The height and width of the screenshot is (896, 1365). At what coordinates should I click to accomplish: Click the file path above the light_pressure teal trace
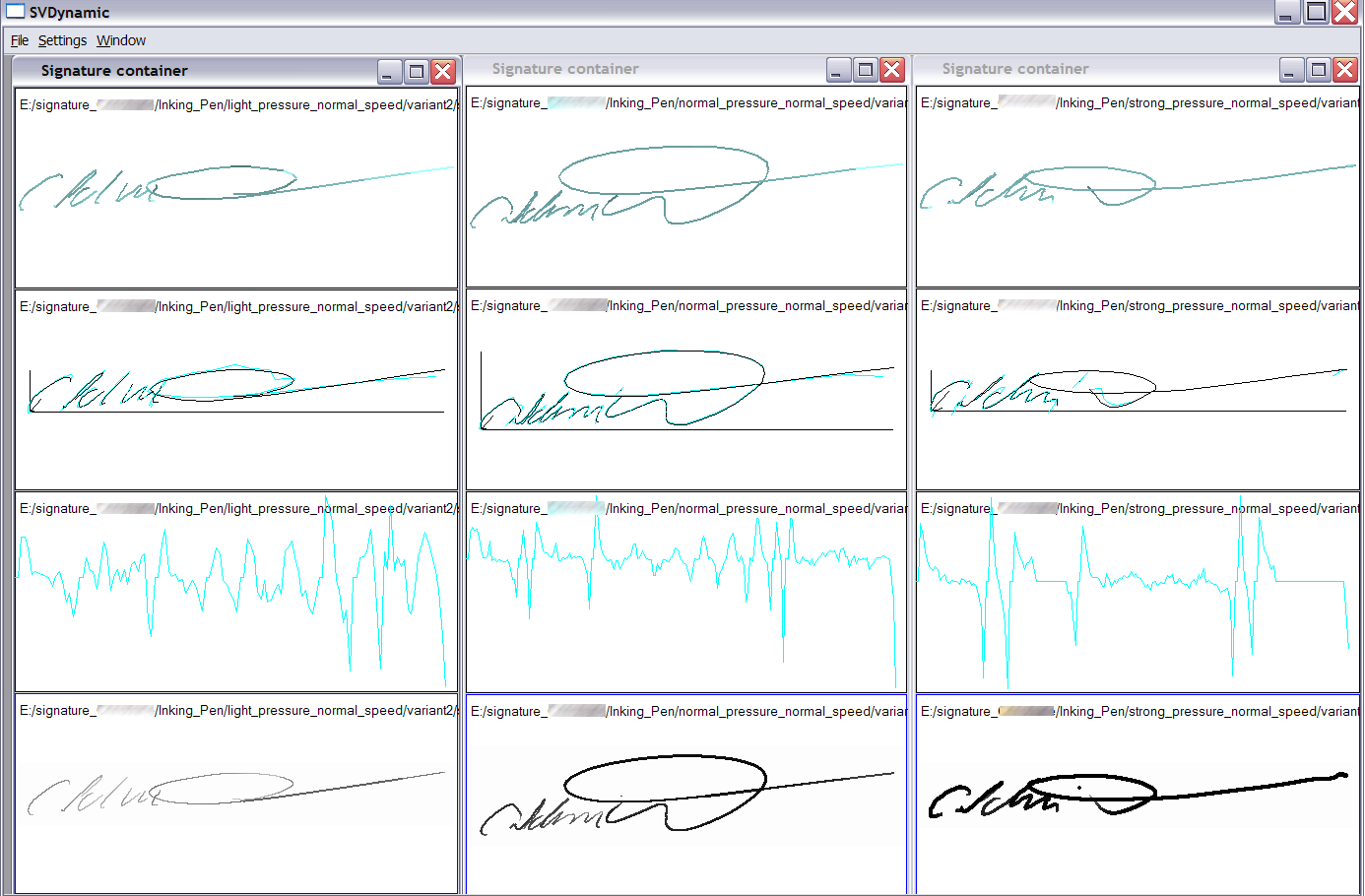point(237,104)
